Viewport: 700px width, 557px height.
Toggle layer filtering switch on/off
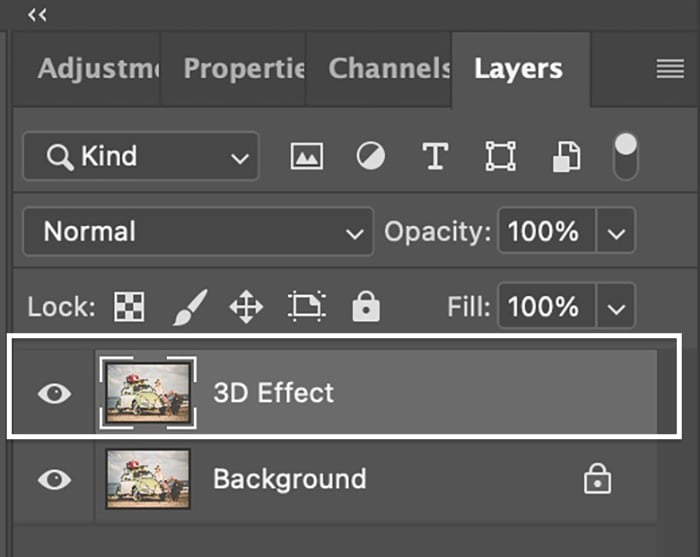(626, 156)
